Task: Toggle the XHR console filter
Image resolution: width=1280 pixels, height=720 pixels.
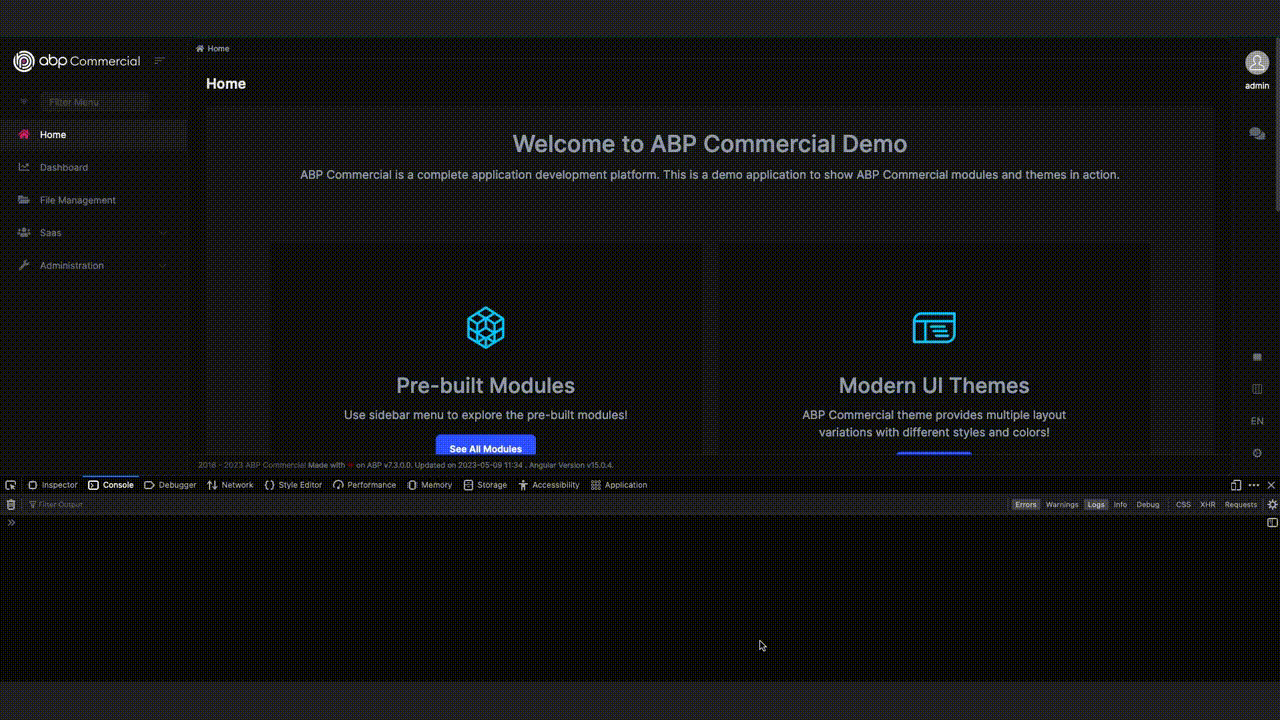Action: point(1207,505)
